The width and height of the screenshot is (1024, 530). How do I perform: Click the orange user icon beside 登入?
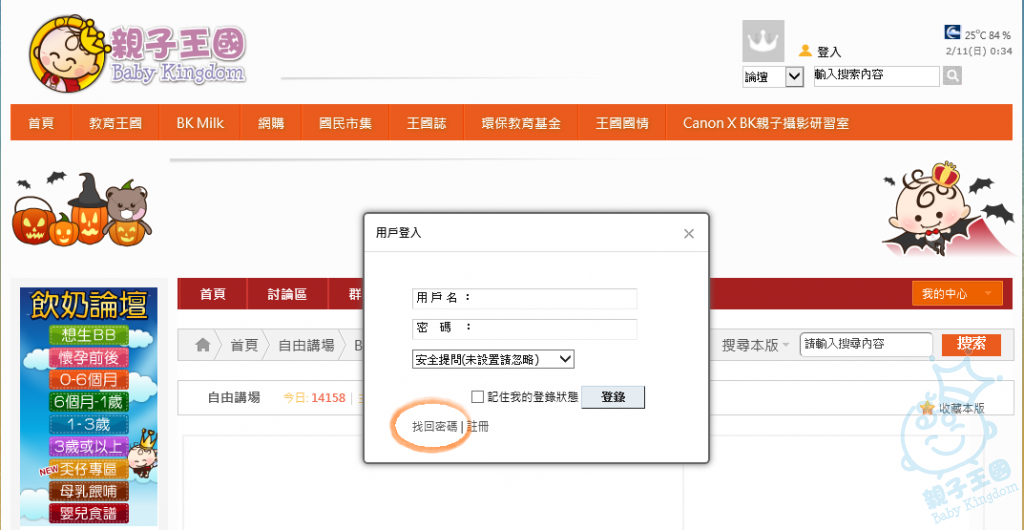click(x=804, y=51)
